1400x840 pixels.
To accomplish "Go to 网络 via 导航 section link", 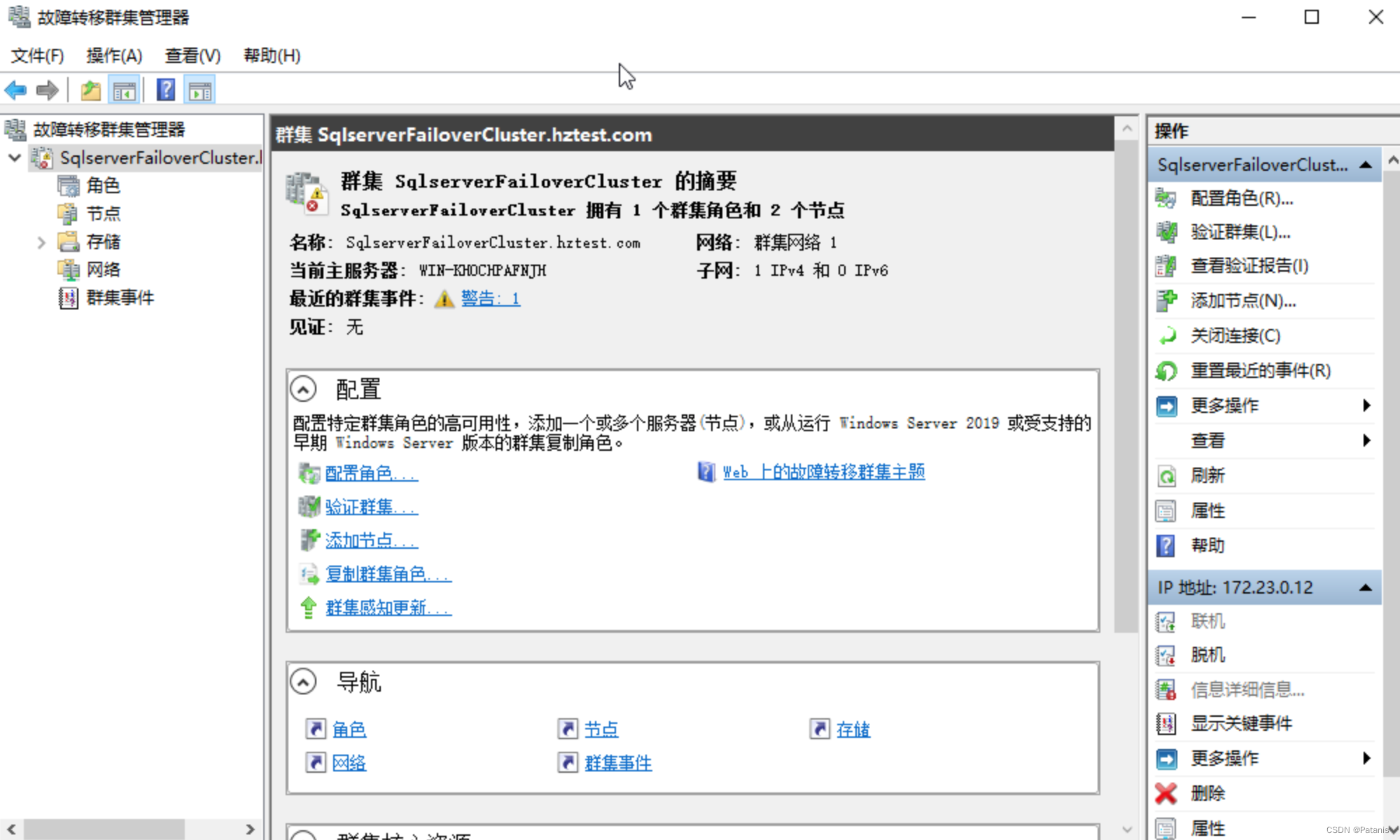I will (349, 763).
